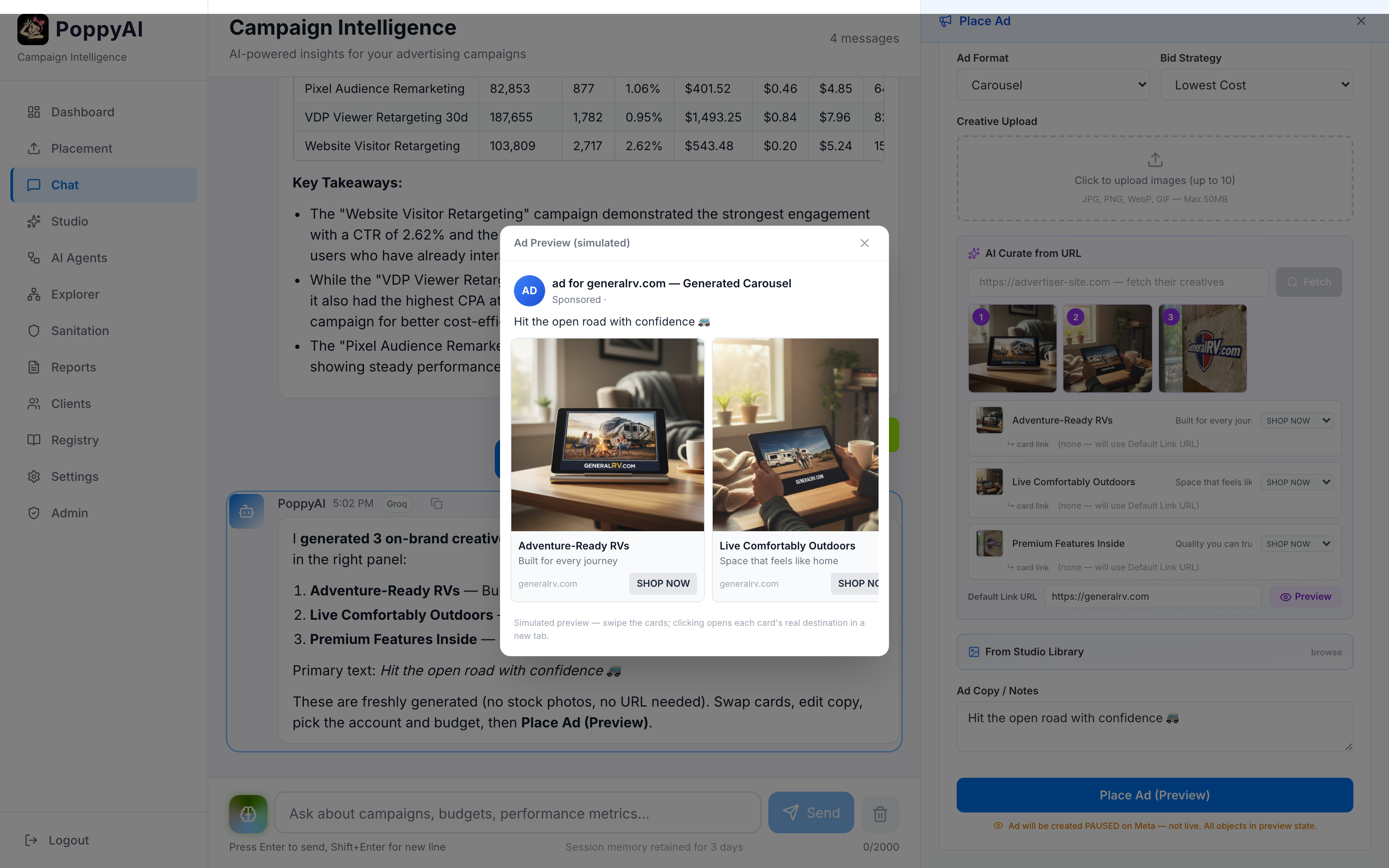Click SHOP NOW on Adventure-Ready RVs preview card

coord(663,583)
